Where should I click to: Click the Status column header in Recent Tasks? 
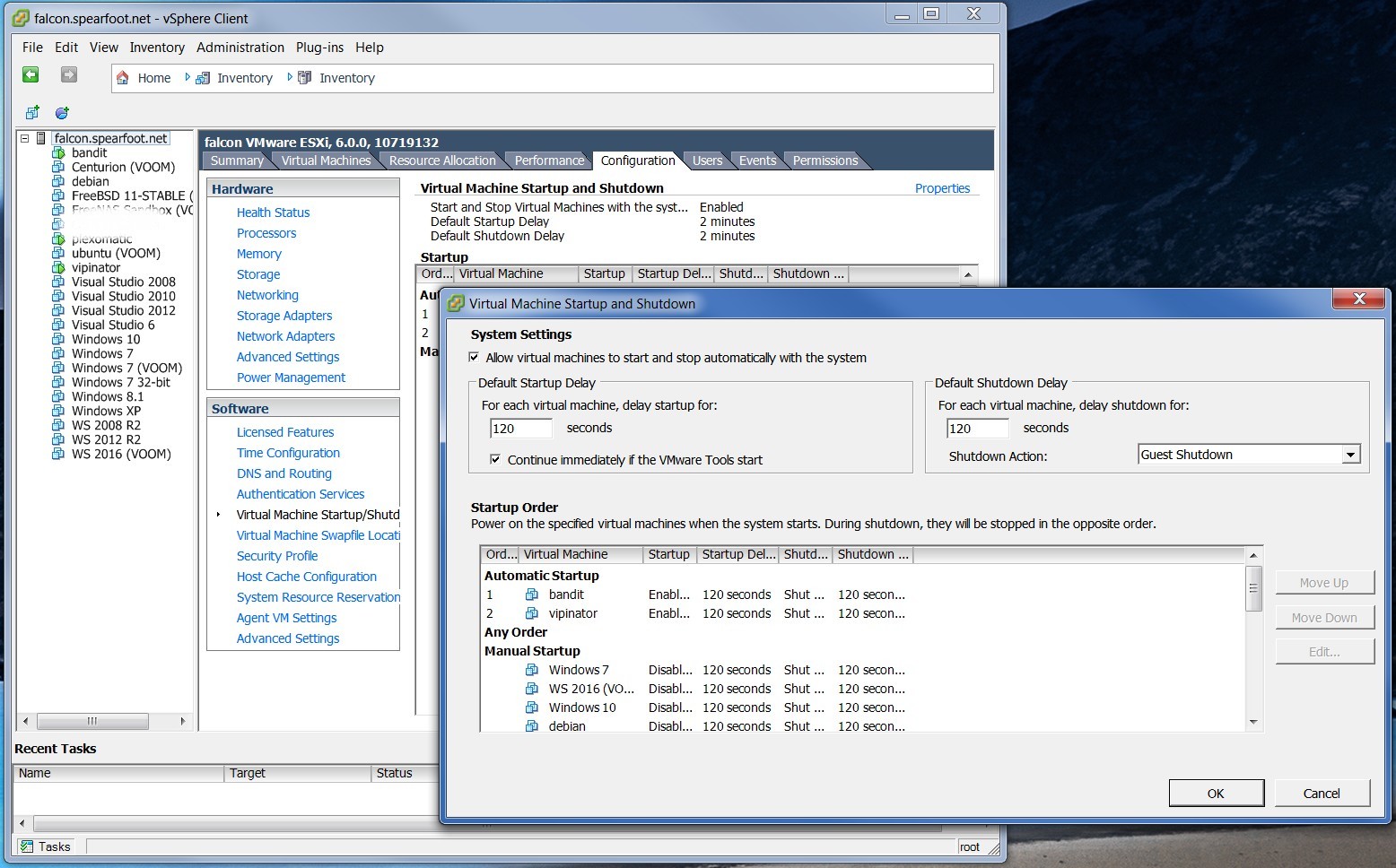click(x=404, y=773)
